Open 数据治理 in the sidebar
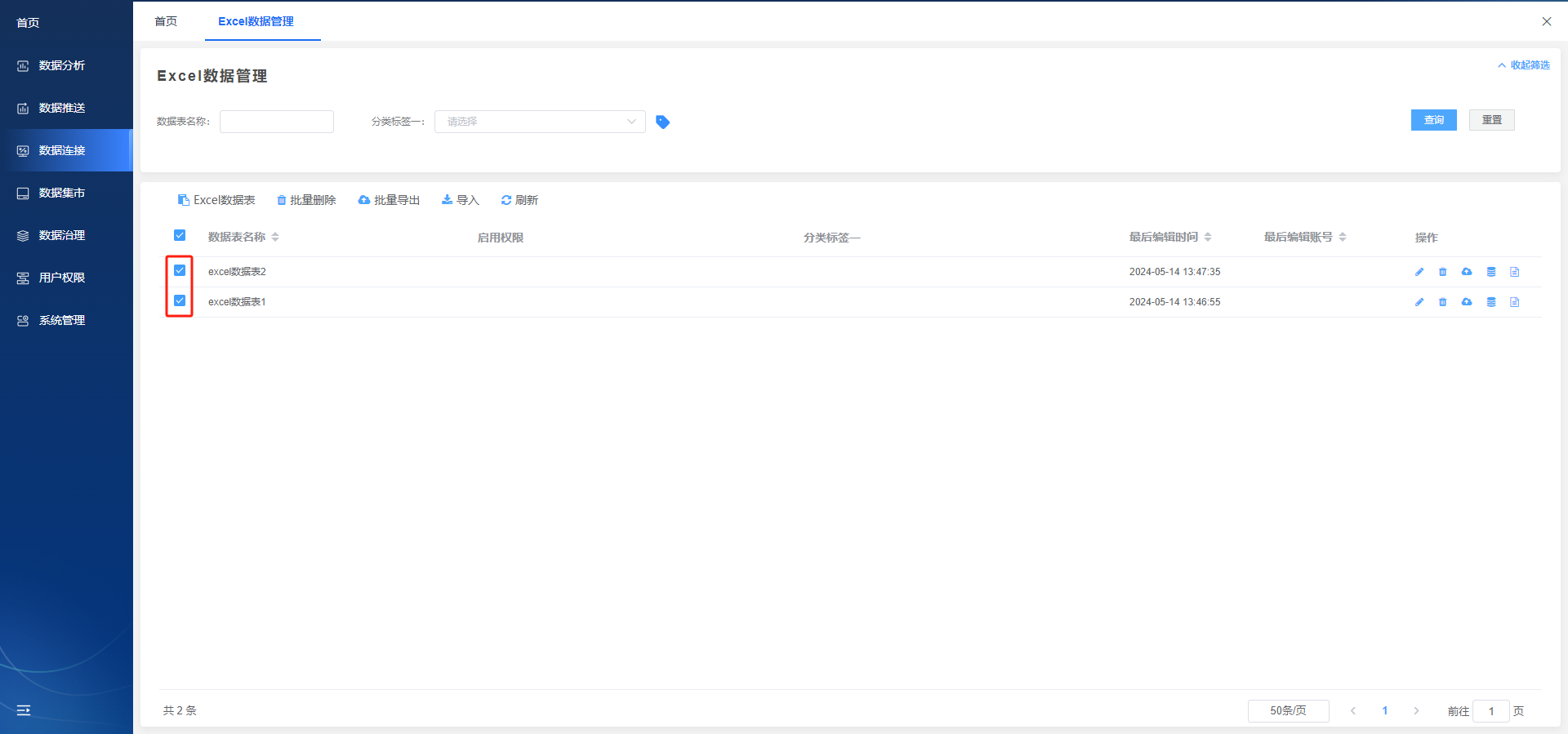 pos(66,235)
